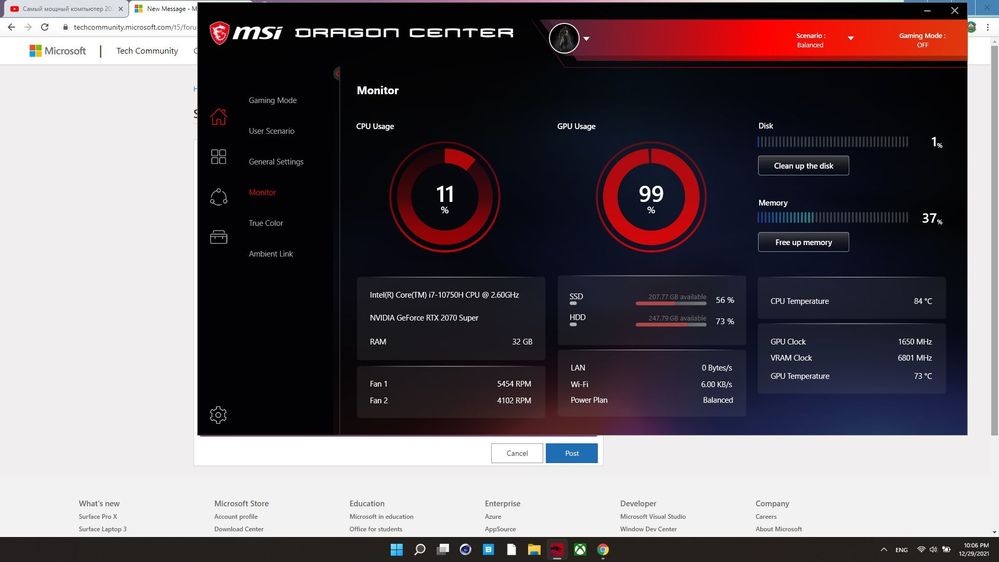Click the ENG language indicator
The width and height of the screenshot is (999, 562).
902,549
